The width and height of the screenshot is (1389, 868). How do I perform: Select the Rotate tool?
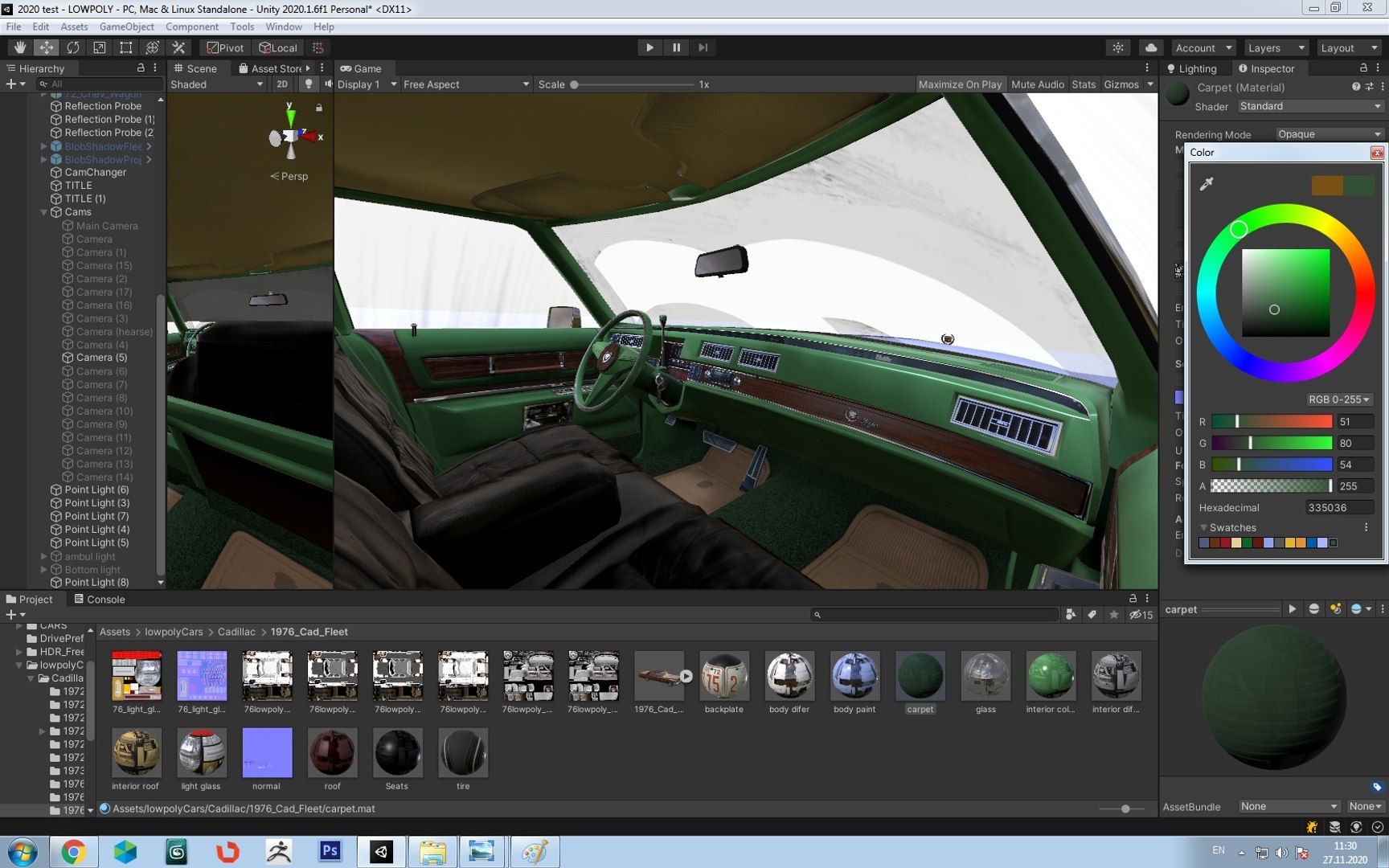[x=73, y=47]
